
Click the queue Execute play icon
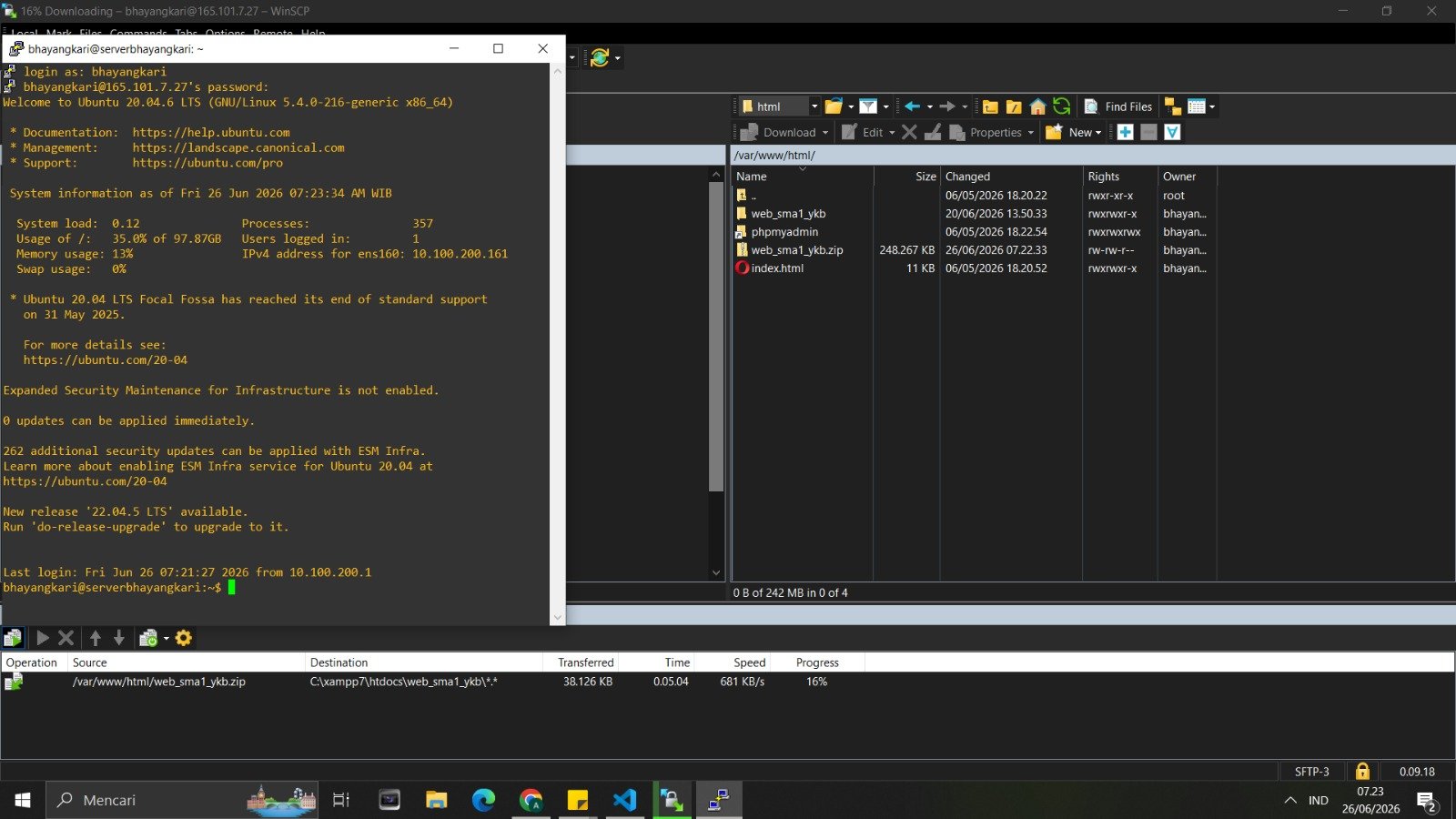pos(42,638)
